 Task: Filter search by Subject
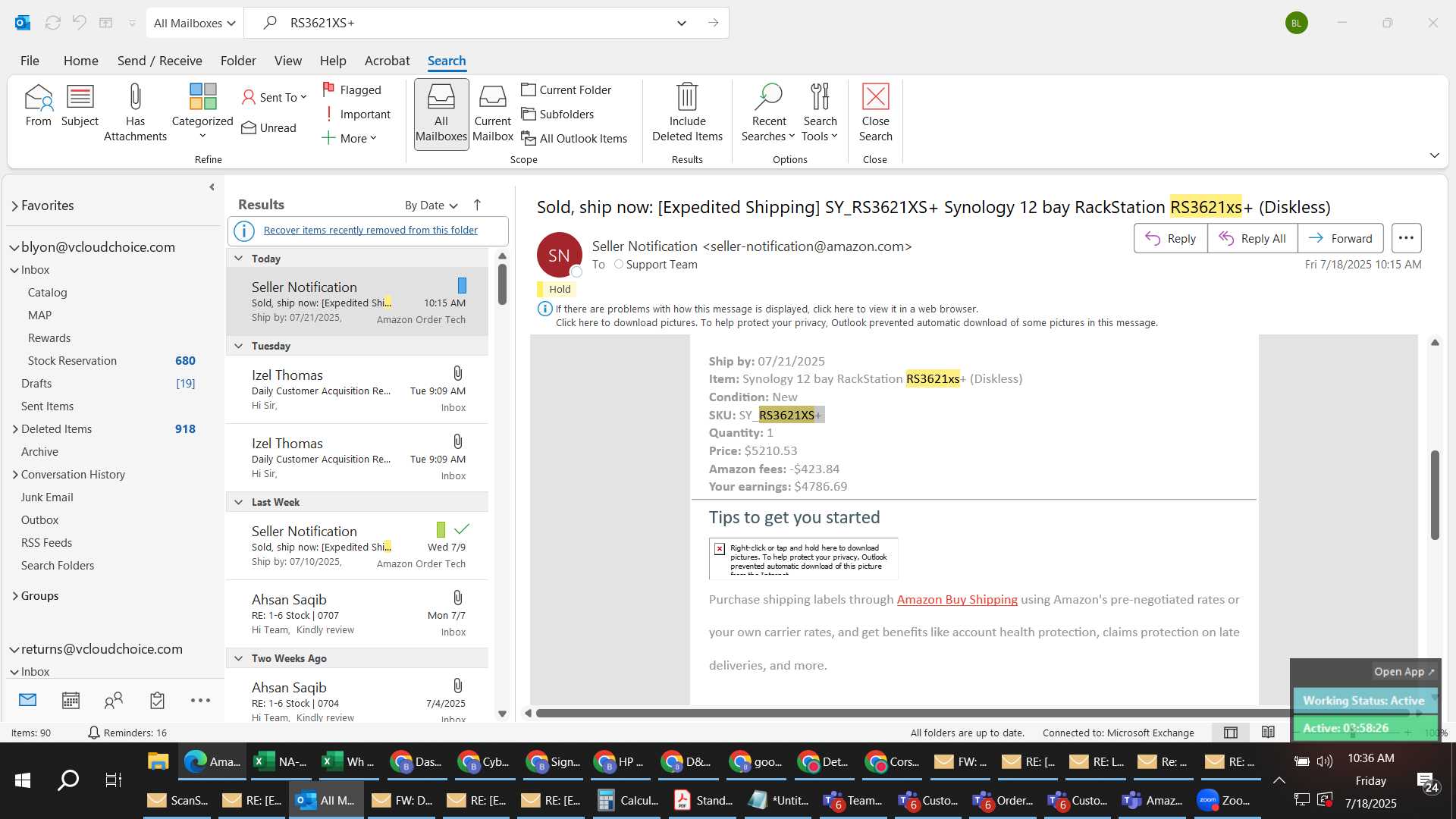click(x=80, y=106)
